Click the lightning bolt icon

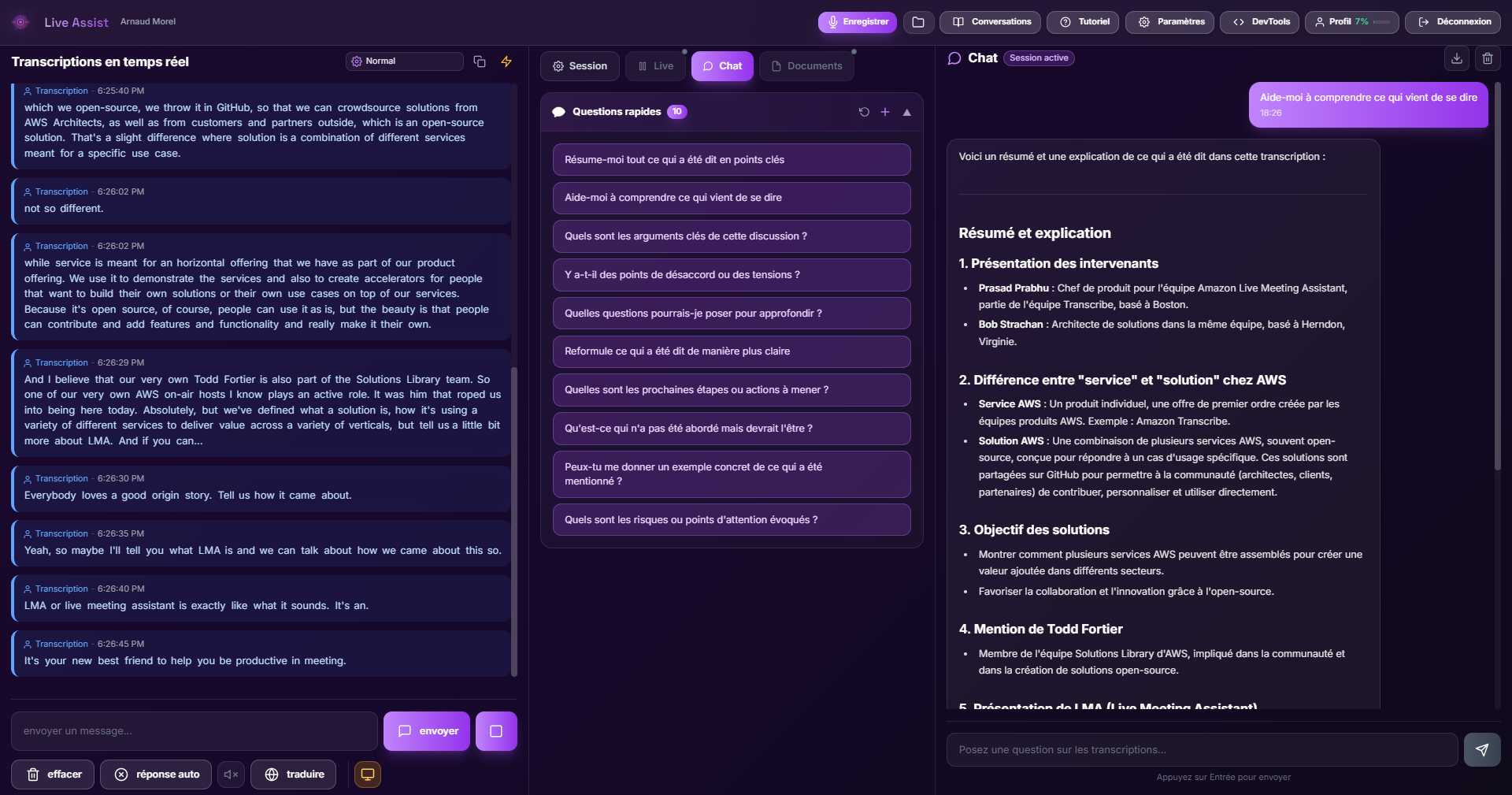pos(506,61)
